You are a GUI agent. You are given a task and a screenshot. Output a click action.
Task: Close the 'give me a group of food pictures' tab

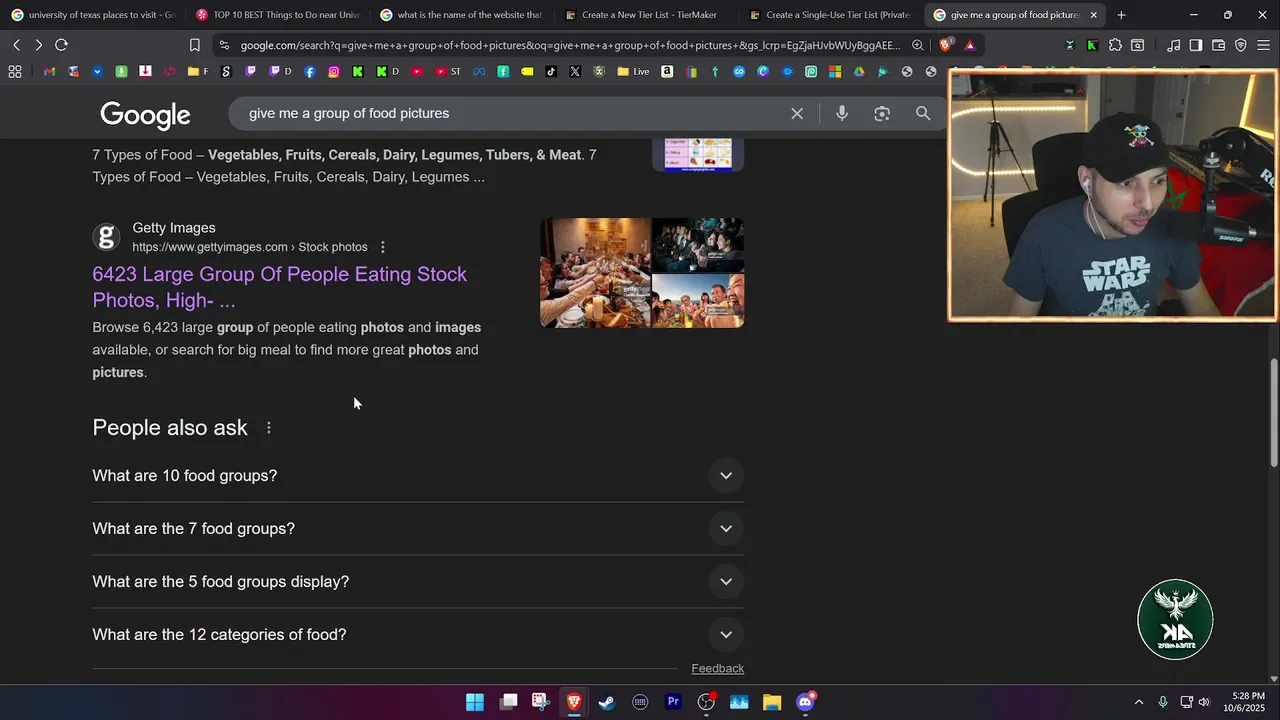click(x=1093, y=15)
